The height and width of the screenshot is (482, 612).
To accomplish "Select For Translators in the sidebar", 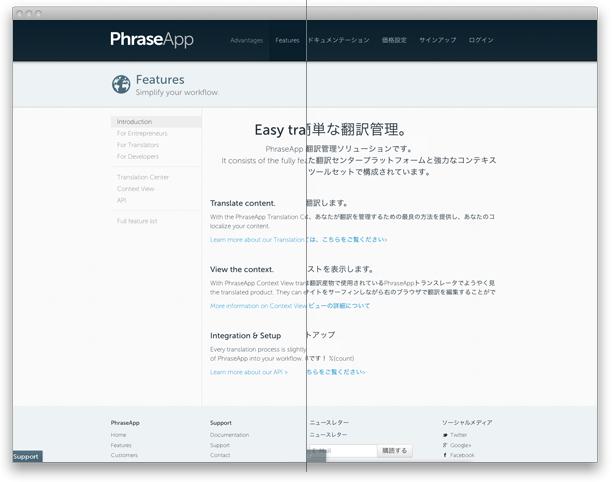I will point(138,145).
